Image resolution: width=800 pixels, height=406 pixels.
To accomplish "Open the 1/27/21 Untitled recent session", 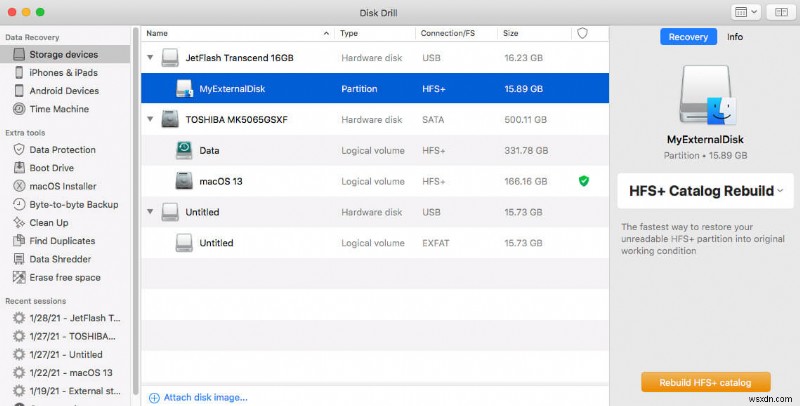I will [x=65, y=354].
